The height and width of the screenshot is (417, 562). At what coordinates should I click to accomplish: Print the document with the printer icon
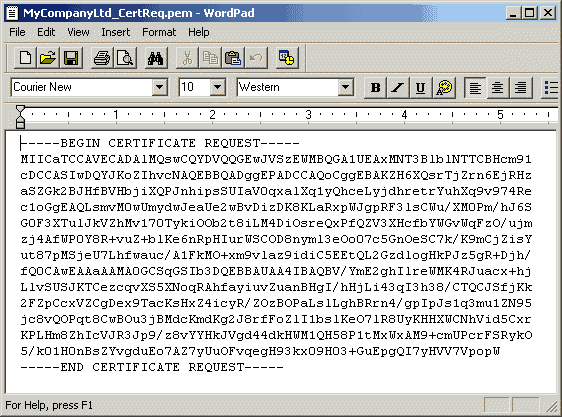click(102, 58)
